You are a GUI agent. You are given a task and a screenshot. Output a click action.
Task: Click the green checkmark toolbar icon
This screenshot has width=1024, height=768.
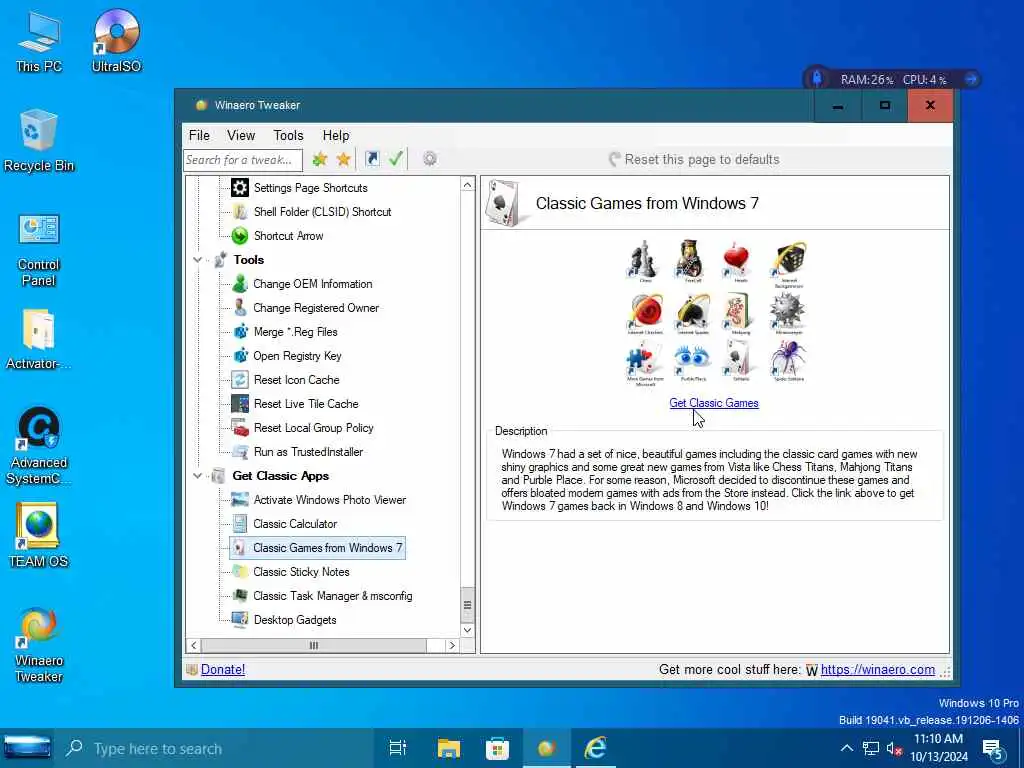pyautogui.click(x=396, y=159)
